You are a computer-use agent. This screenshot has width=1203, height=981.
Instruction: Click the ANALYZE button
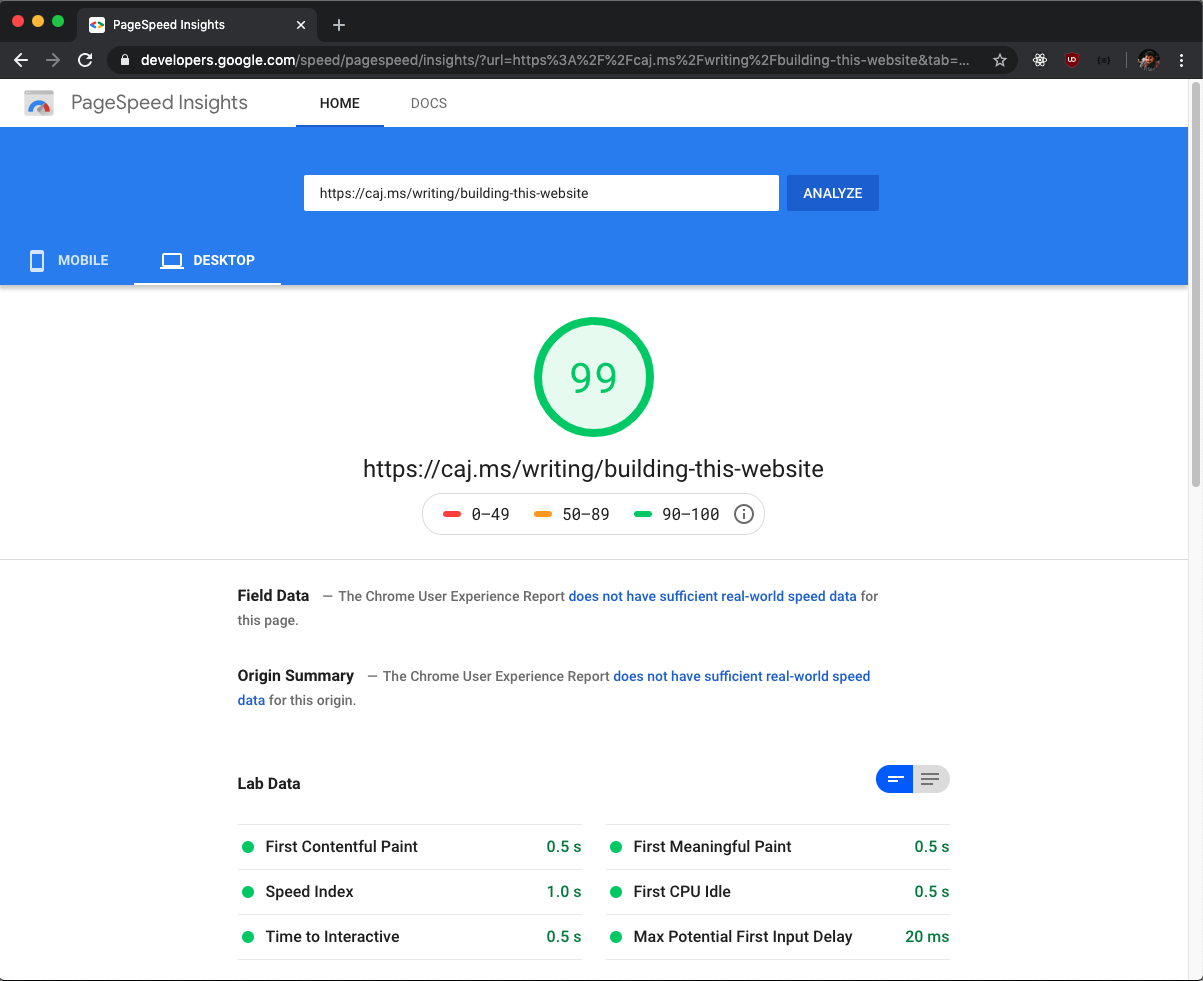(833, 193)
